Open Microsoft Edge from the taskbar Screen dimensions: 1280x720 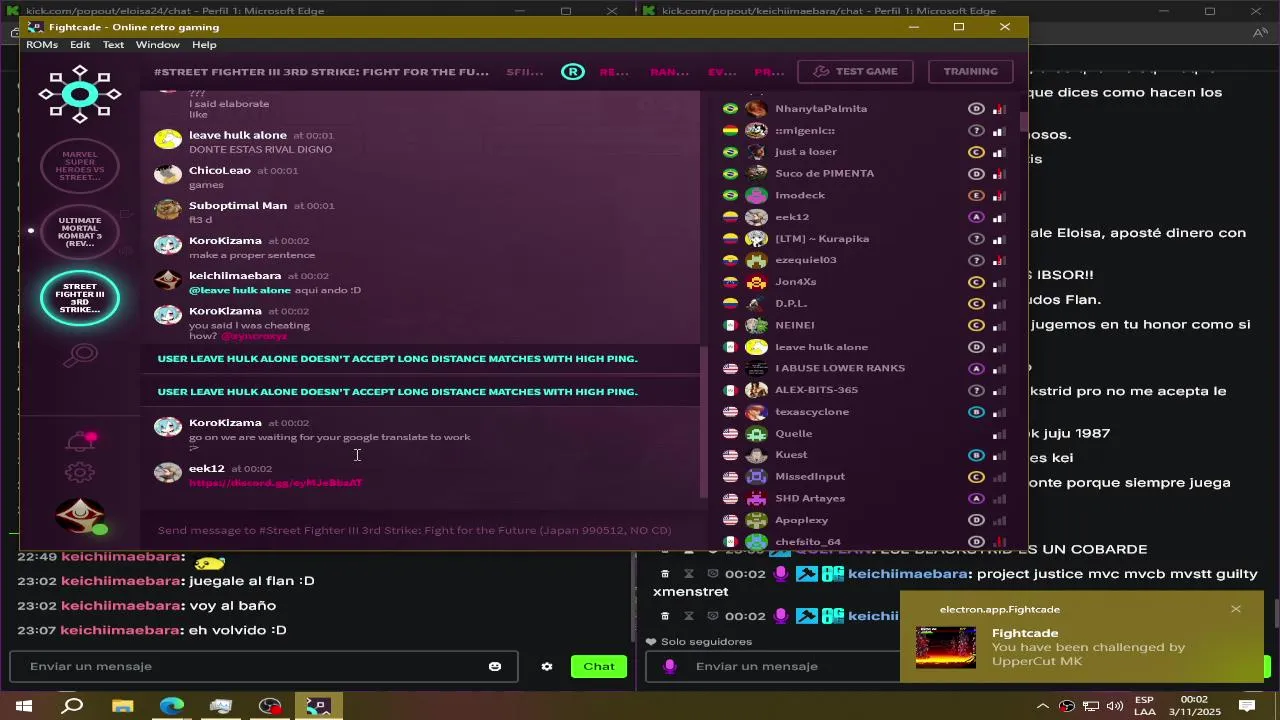[172, 706]
